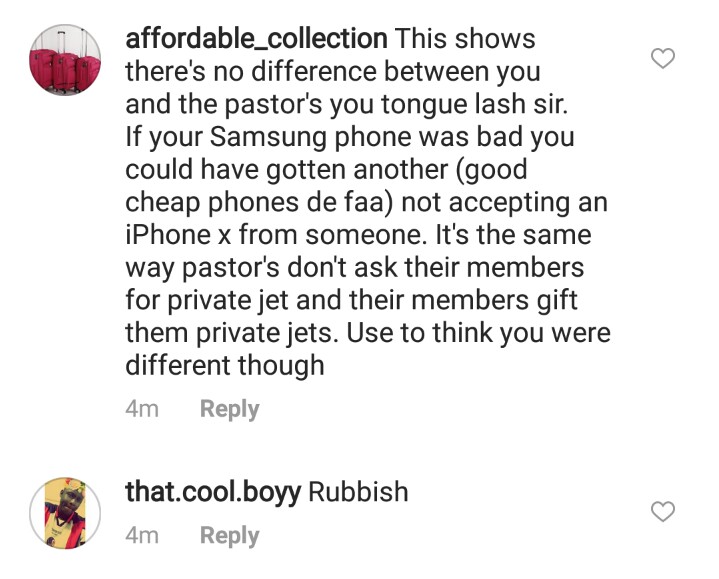Image resolution: width=719 pixels, height=579 pixels.
Task: Open affordable_collection's luggage profile picture
Action: tap(65, 60)
